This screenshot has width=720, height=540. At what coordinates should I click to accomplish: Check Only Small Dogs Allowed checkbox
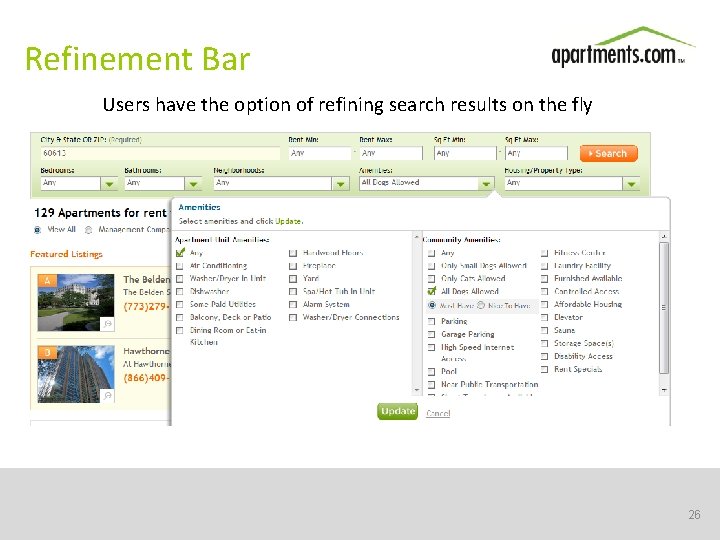click(x=431, y=266)
